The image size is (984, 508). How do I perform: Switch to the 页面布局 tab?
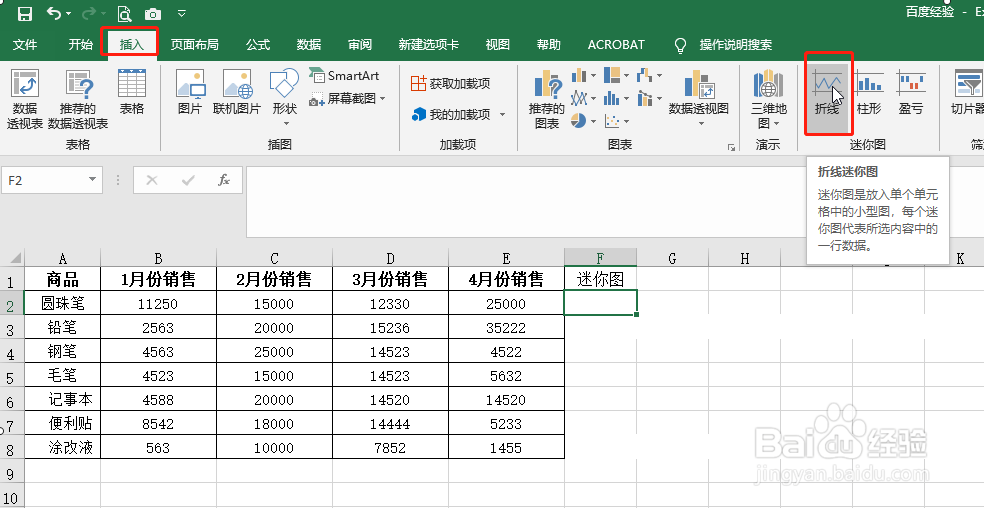pos(195,45)
